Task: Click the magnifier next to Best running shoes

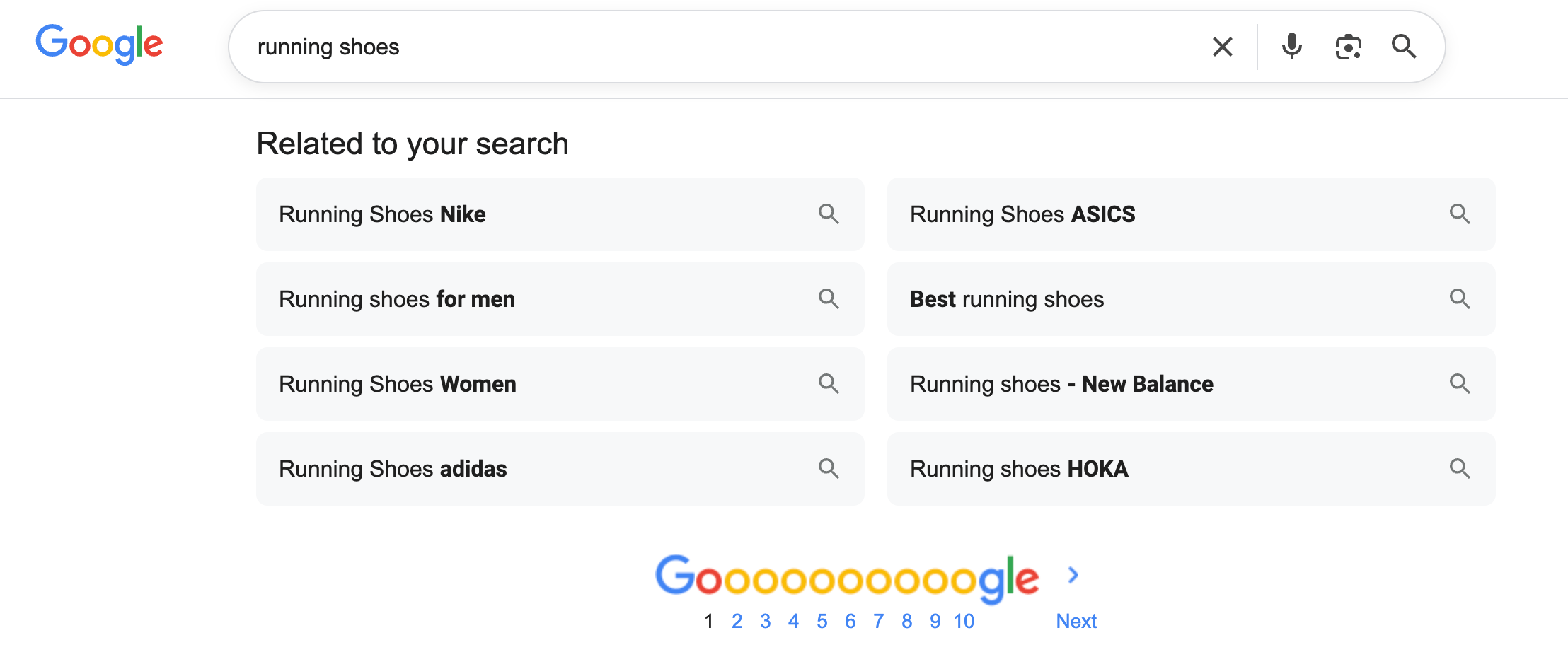Action: click(x=1460, y=299)
